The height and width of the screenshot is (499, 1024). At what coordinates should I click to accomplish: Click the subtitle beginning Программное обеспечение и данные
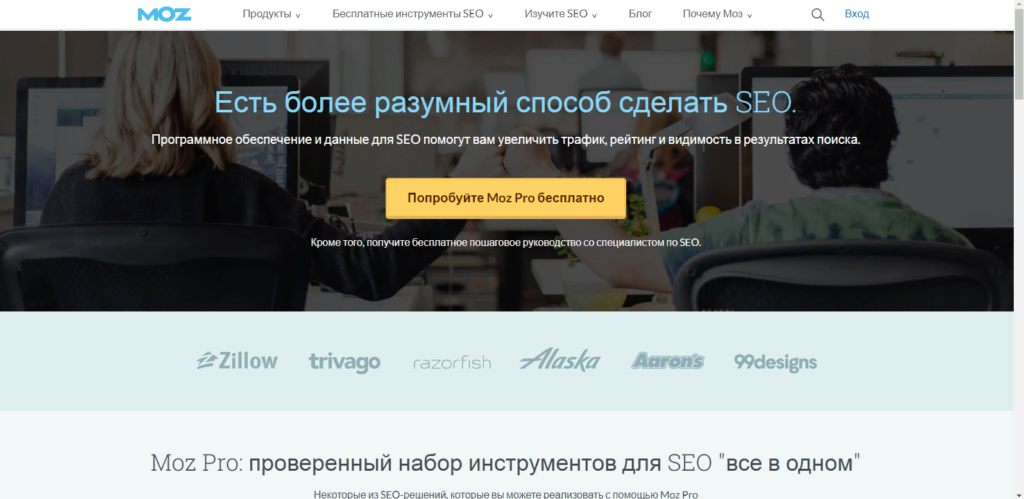pos(505,140)
